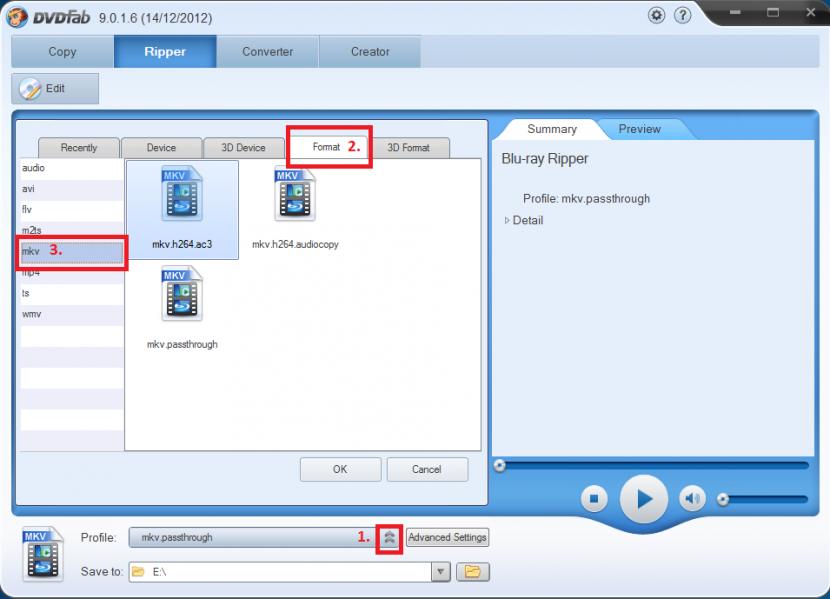Open the 3D Format tab
Screen dimensions: 830x599
pyautogui.click(x=408, y=148)
